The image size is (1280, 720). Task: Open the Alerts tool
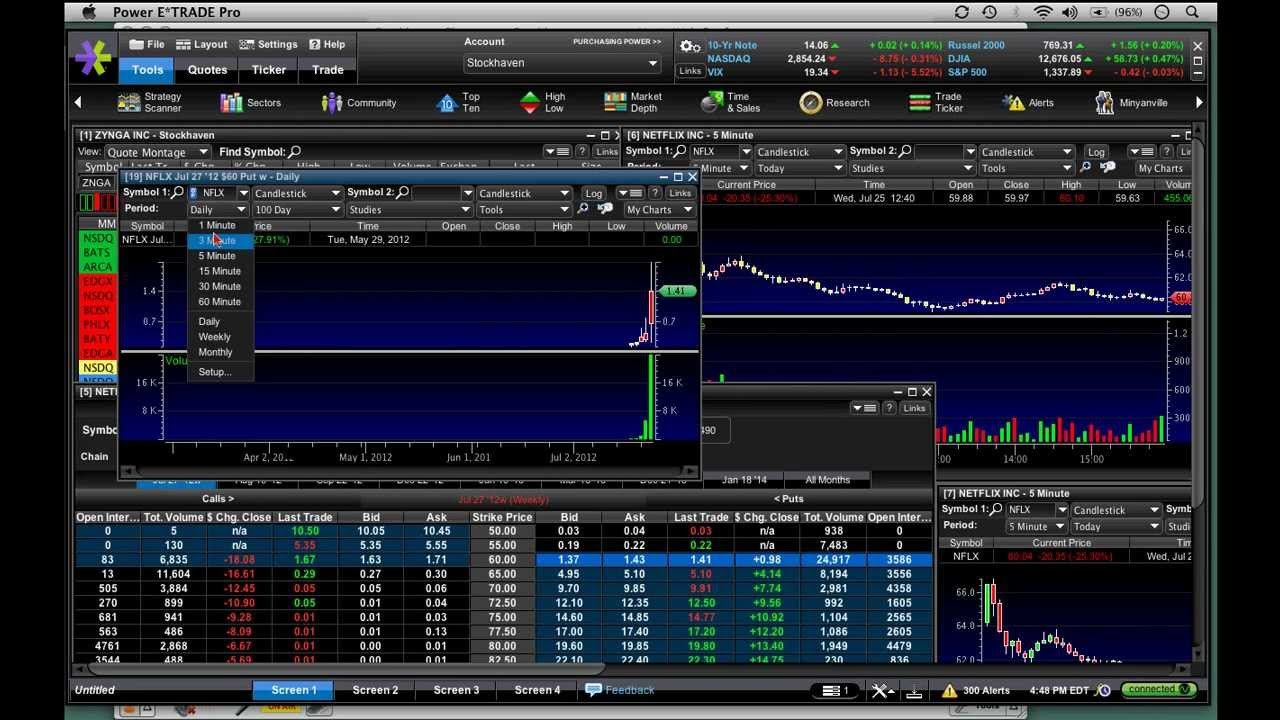[1029, 102]
